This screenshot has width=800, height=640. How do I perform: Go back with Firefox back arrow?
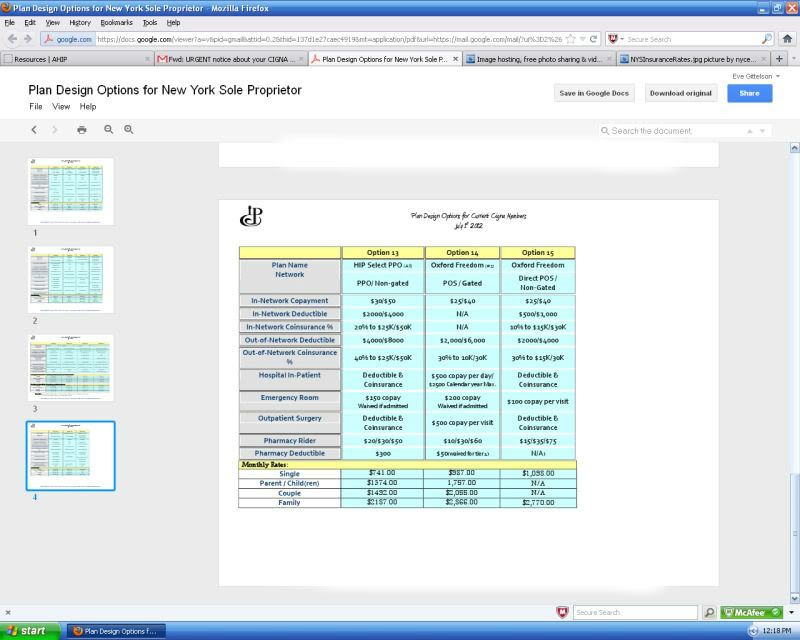[12, 39]
